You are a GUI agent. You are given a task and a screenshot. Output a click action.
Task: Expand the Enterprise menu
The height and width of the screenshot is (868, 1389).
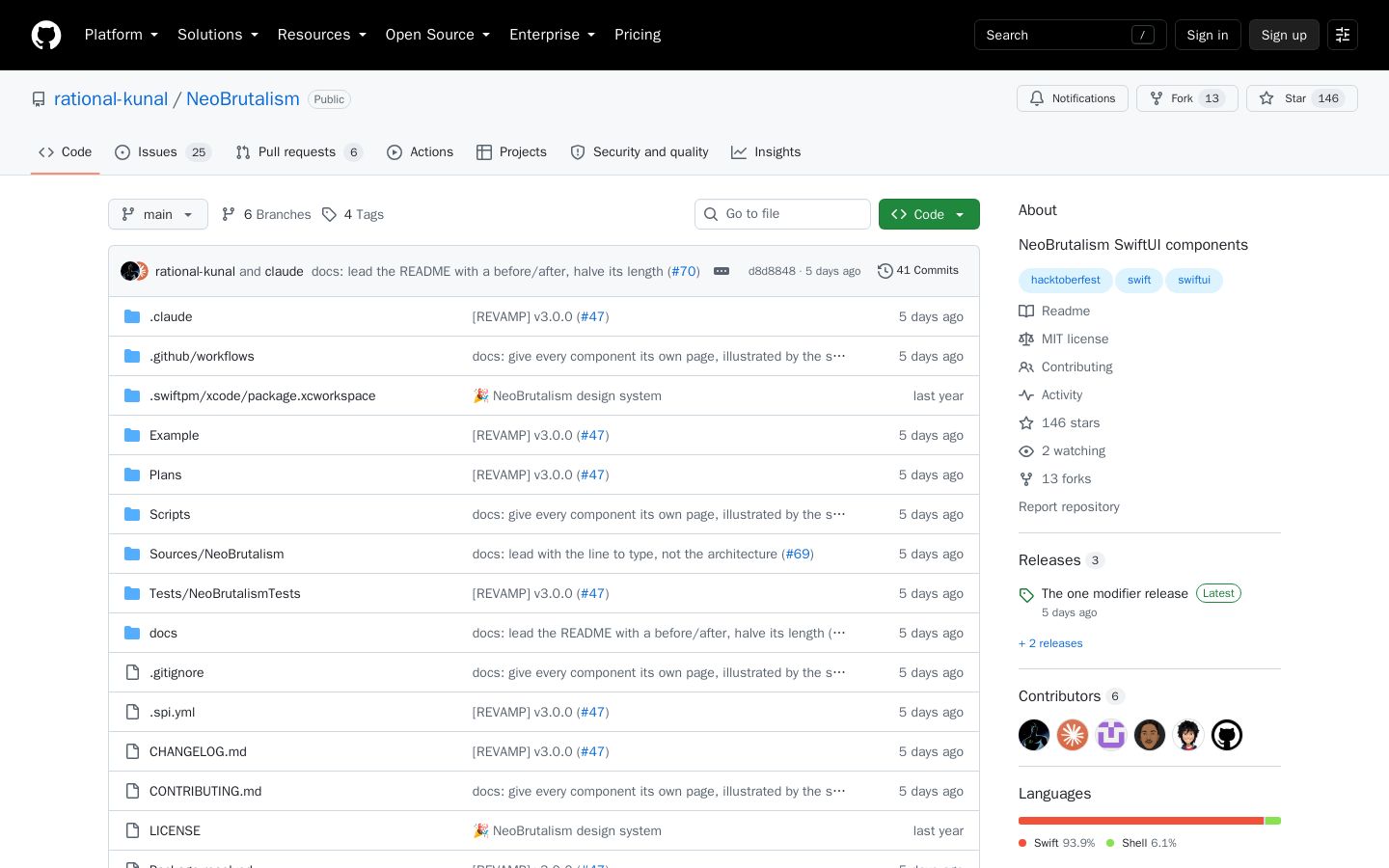(x=553, y=35)
